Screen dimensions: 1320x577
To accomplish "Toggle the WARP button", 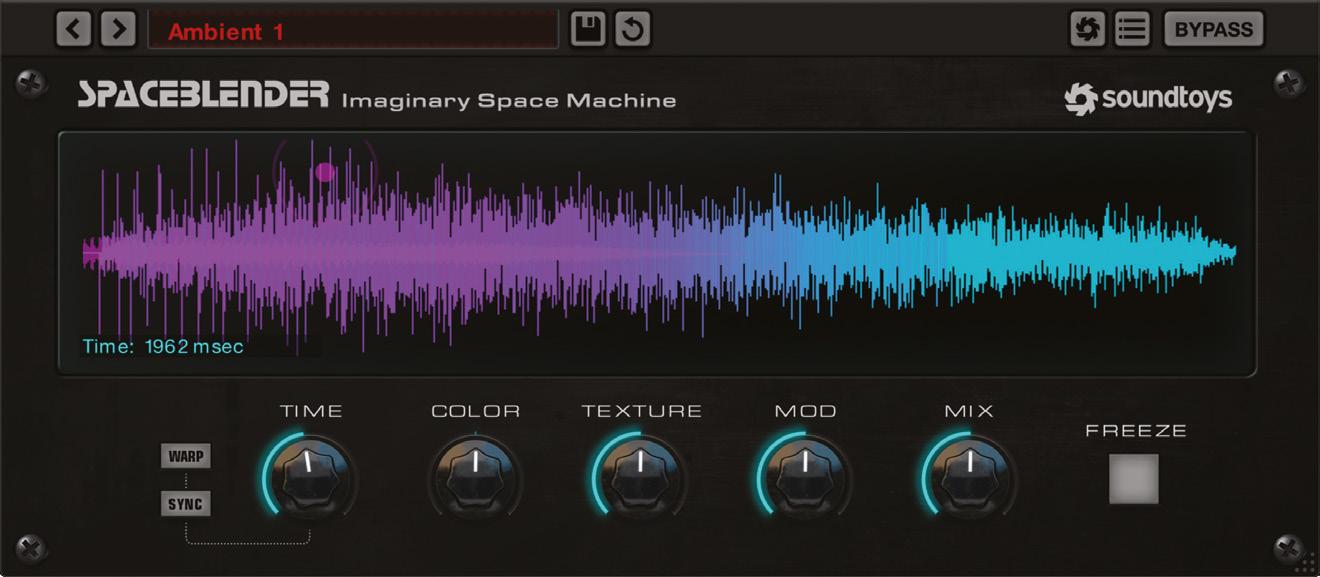I will (x=186, y=456).
